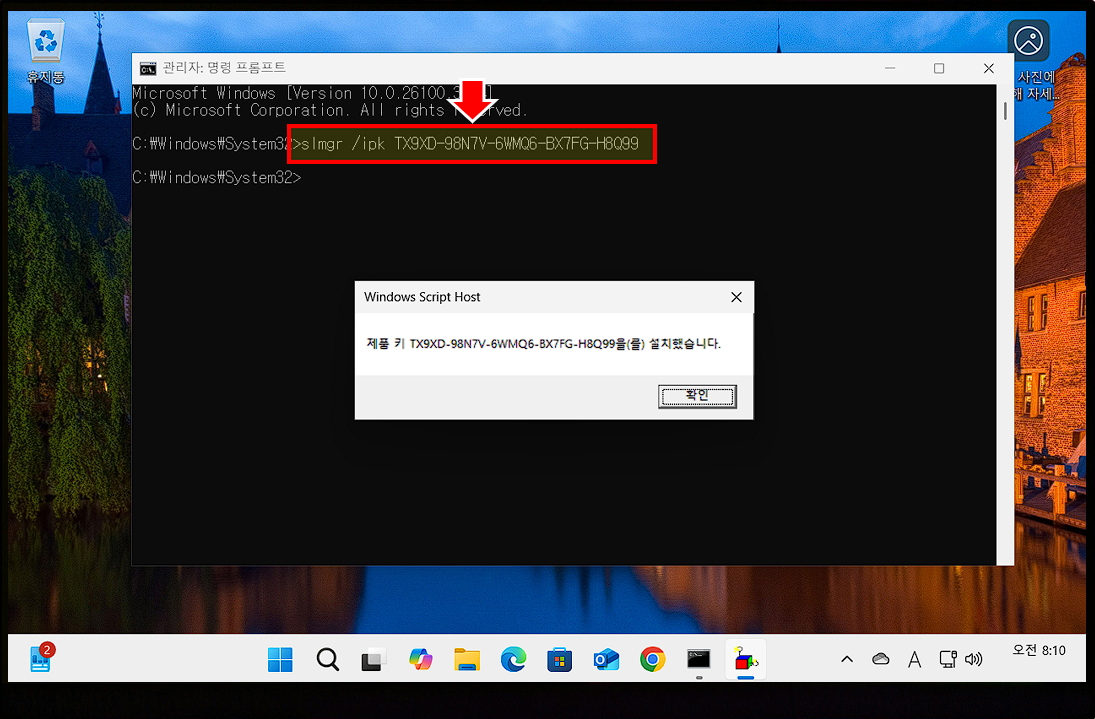This screenshot has height=719, width=1095.
Task: Open File Explorer from the taskbar
Action: [x=467, y=659]
